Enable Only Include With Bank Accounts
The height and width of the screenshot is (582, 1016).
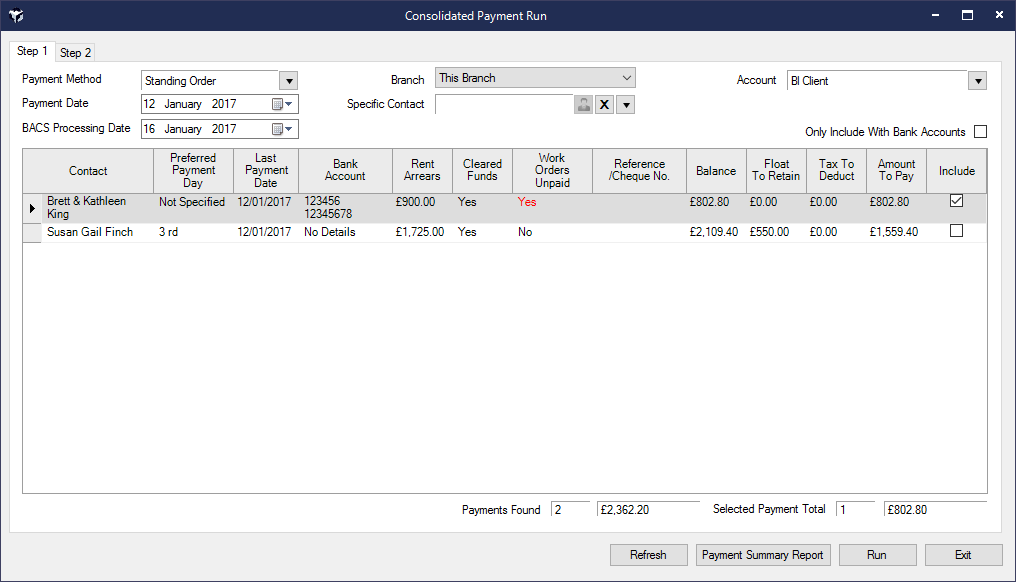[980, 132]
